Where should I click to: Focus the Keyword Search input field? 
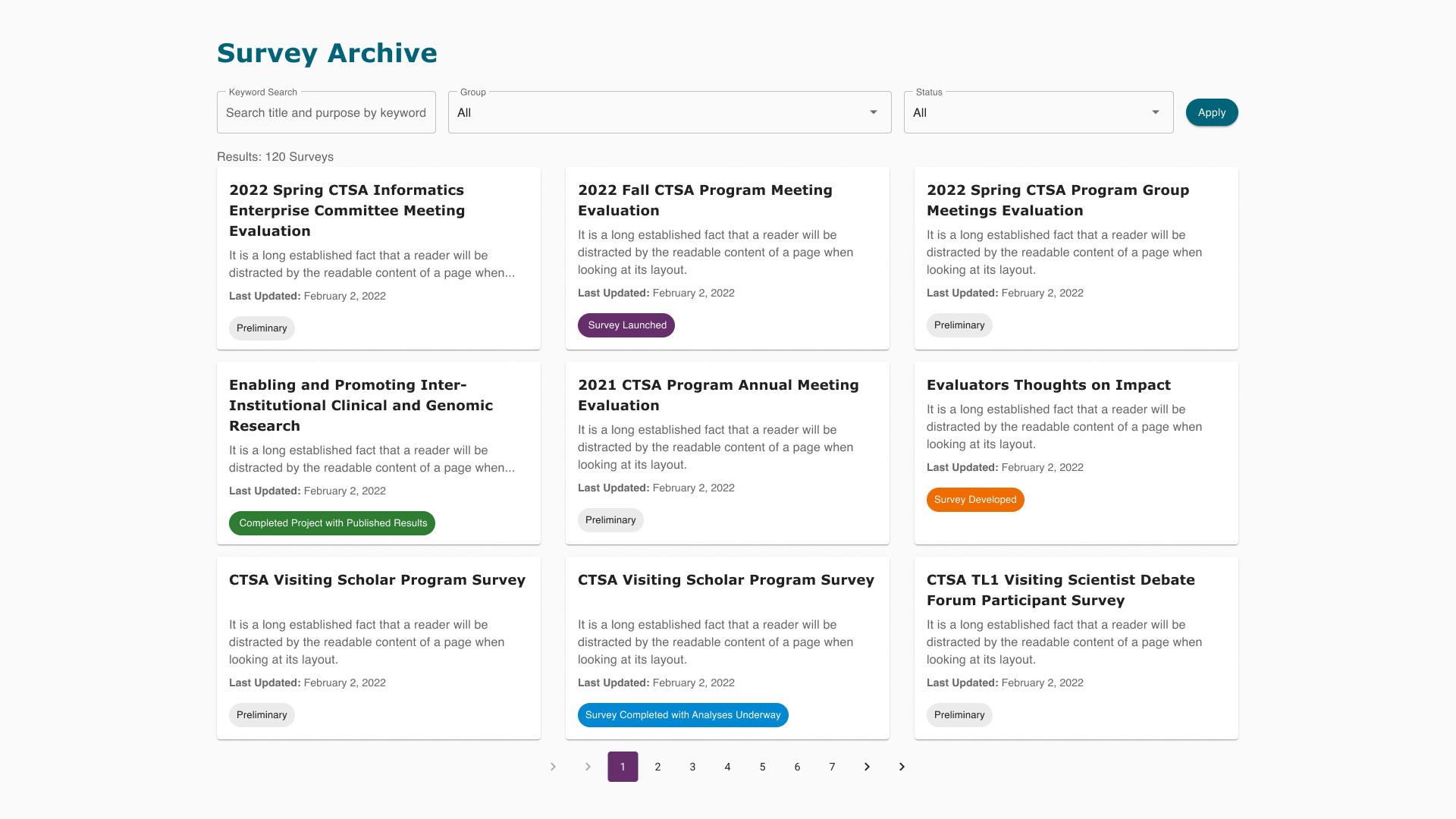tap(326, 113)
